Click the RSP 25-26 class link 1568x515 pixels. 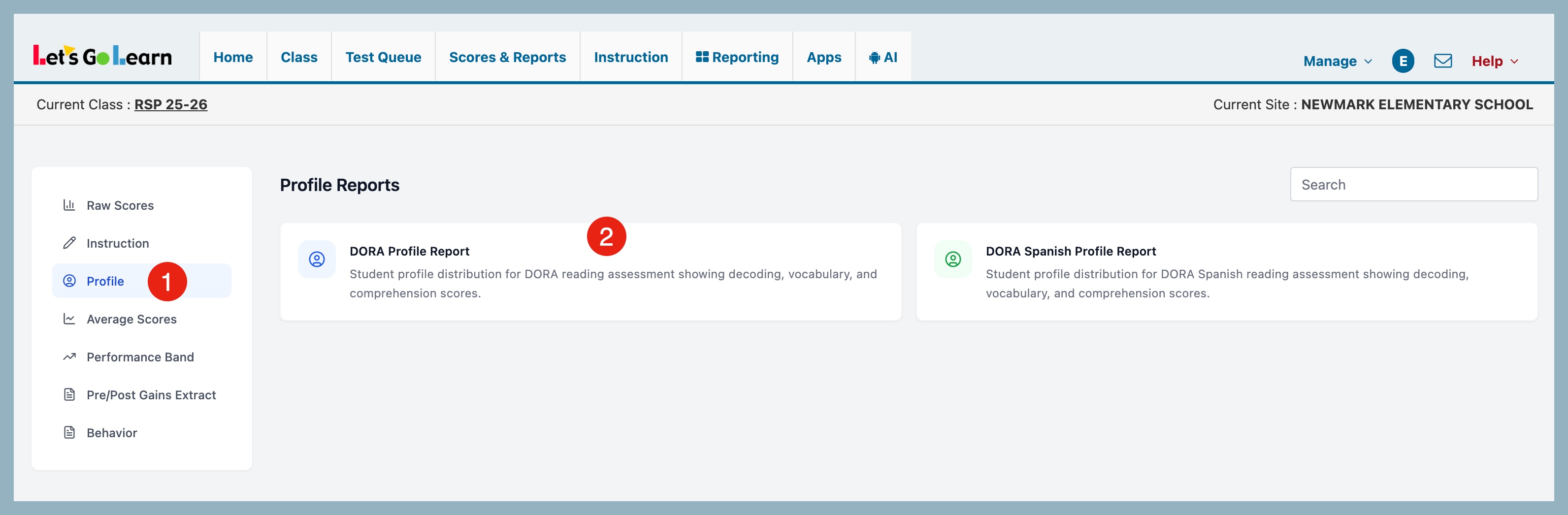[170, 105]
